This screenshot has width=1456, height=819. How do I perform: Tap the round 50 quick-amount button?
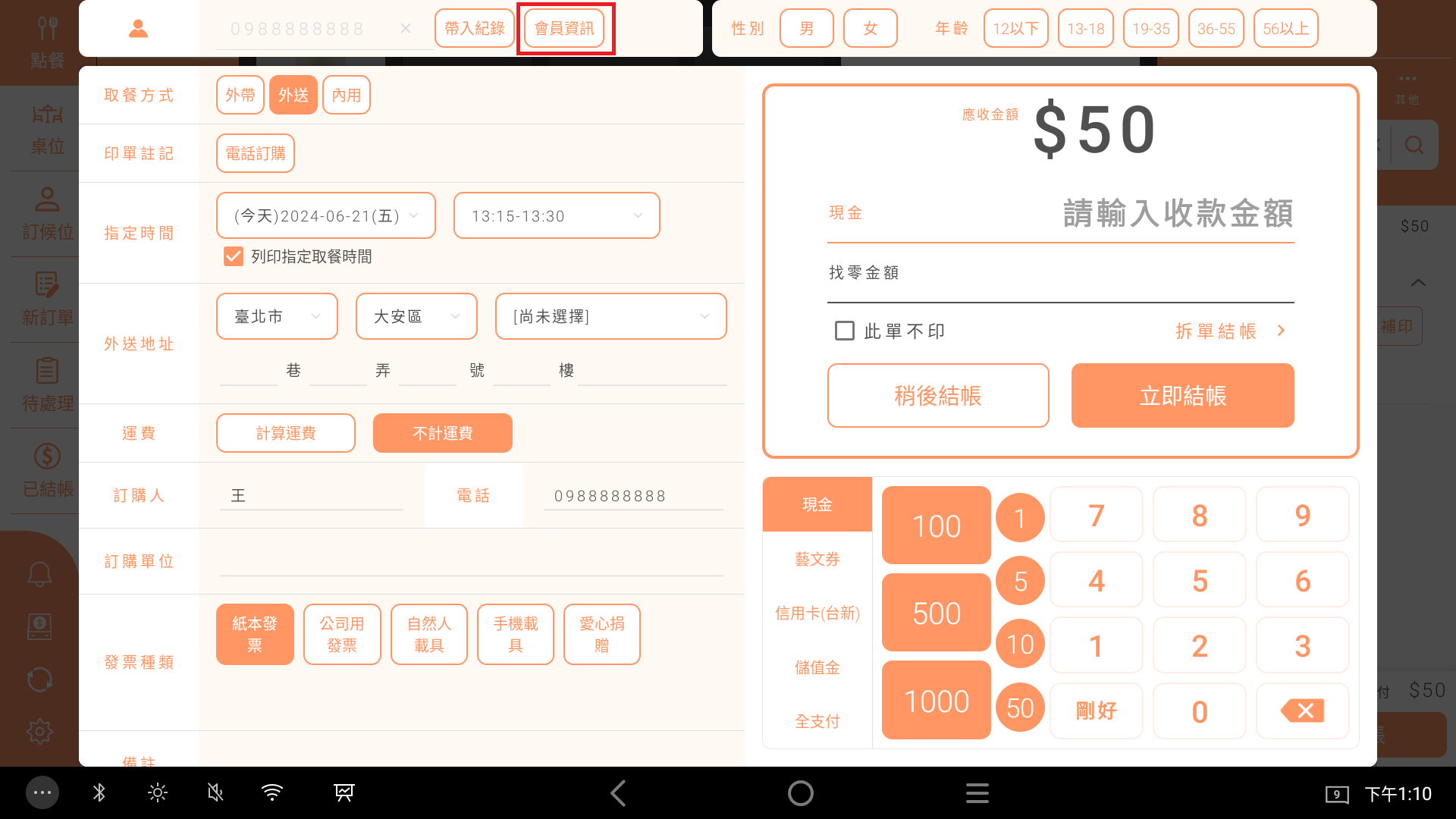1020,708
